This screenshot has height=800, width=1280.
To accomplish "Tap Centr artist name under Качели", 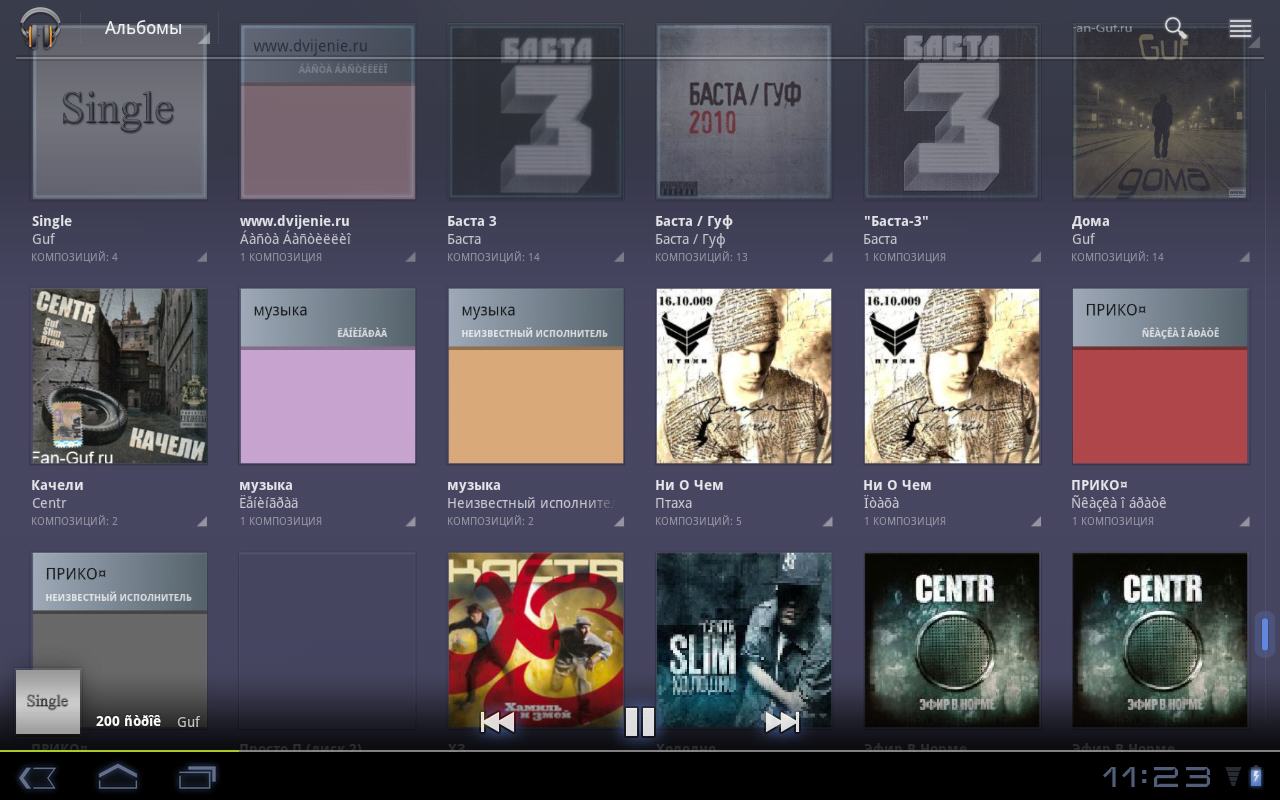I will [x=49, y=503].
